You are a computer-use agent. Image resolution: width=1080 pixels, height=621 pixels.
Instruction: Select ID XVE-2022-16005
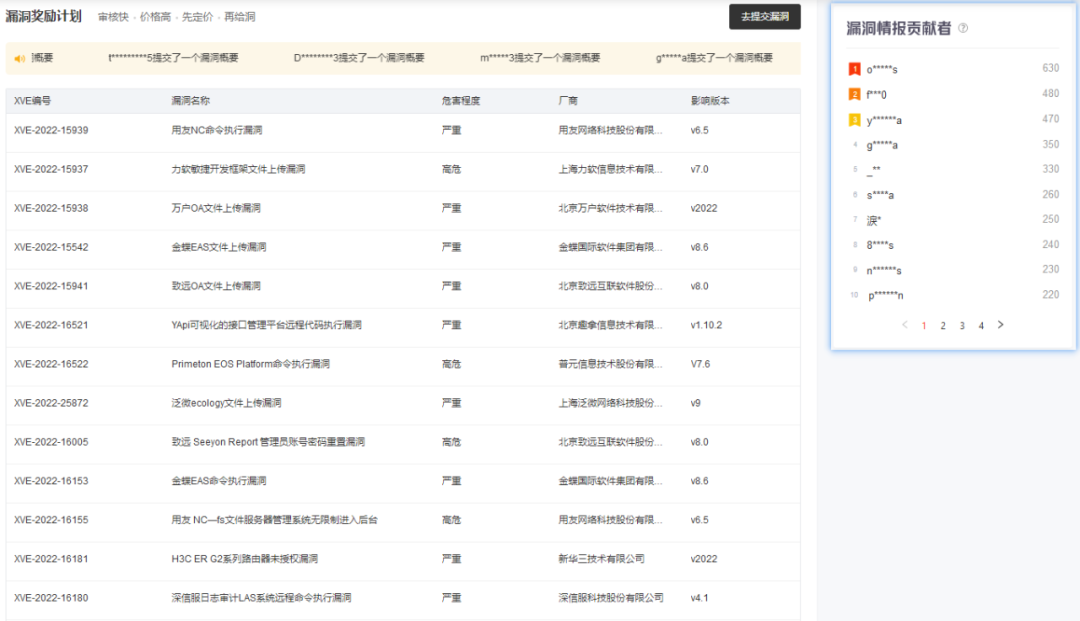tap(51, 442)
